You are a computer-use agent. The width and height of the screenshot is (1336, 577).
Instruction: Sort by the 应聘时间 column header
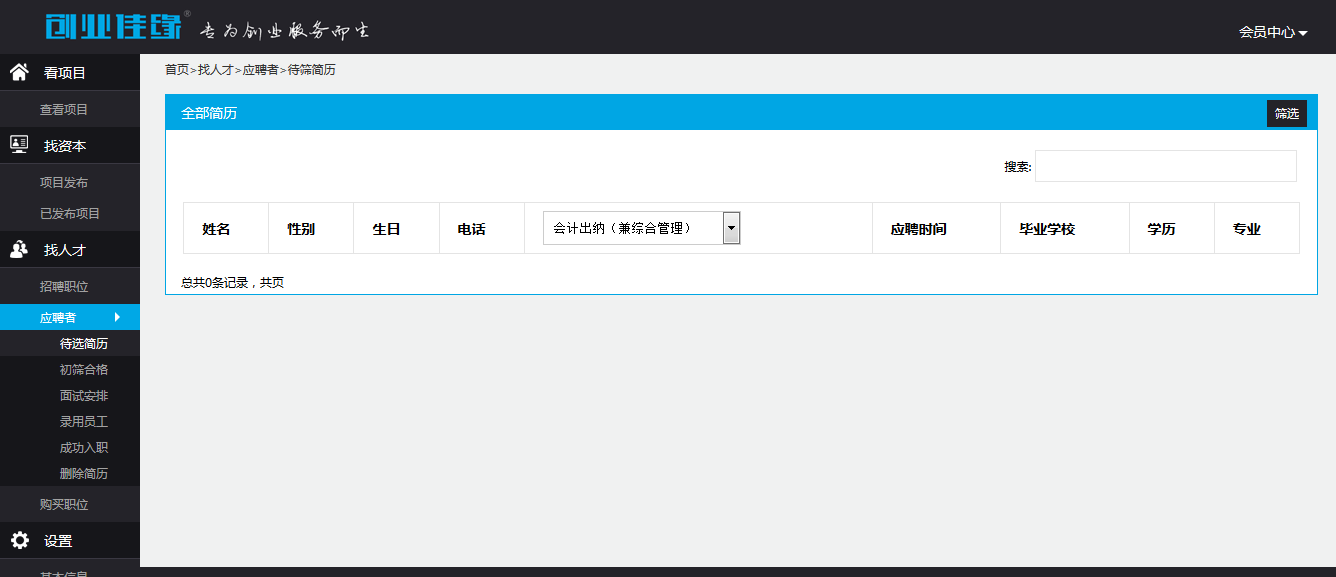(x=918, y=229)
